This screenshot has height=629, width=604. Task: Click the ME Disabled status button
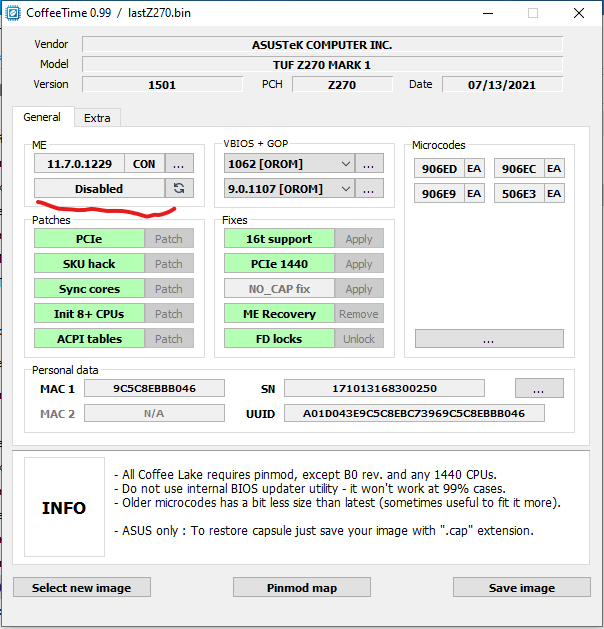click(x=99, y=188)
